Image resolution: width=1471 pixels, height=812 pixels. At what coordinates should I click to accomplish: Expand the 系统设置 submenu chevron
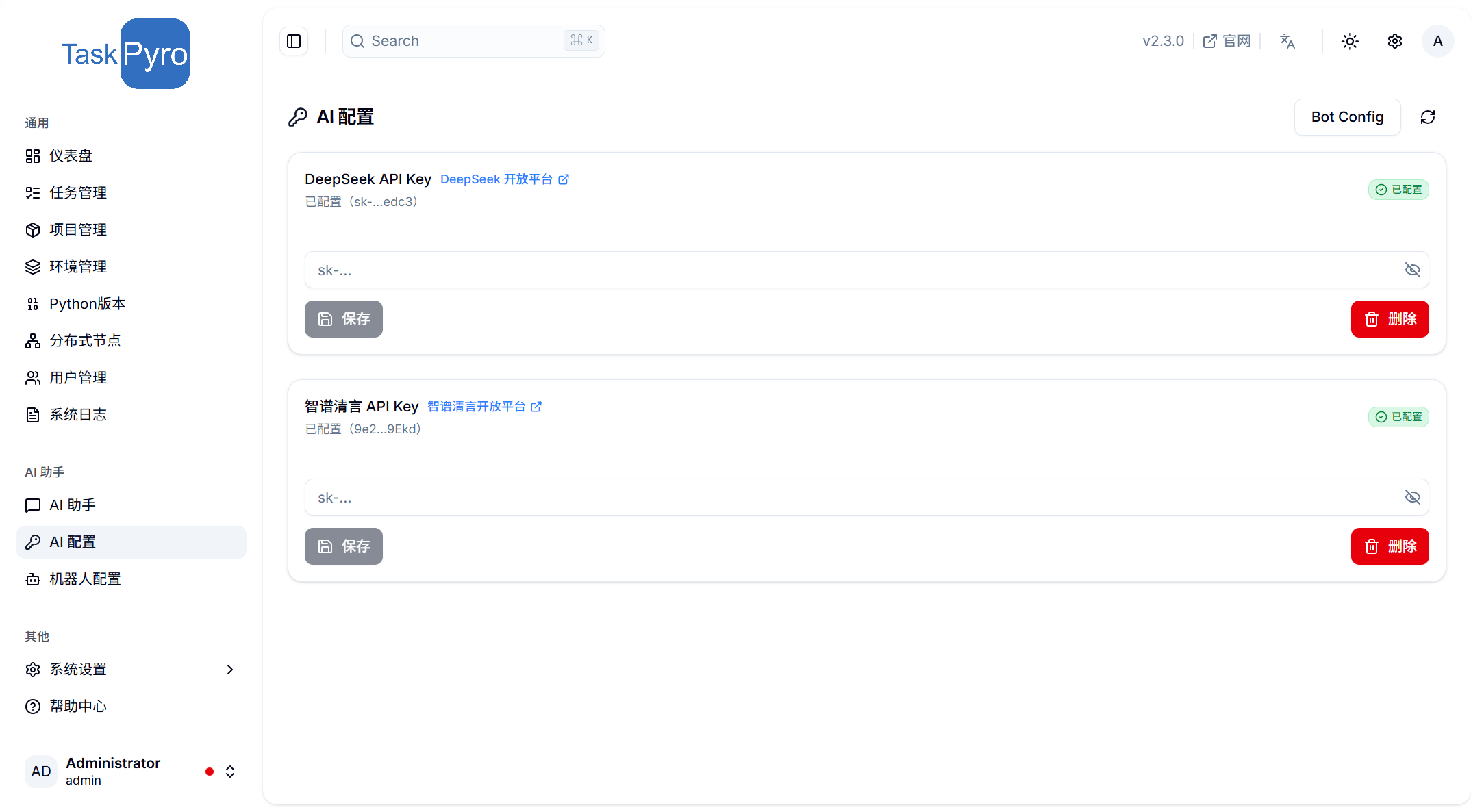click(x=230, y=670)
